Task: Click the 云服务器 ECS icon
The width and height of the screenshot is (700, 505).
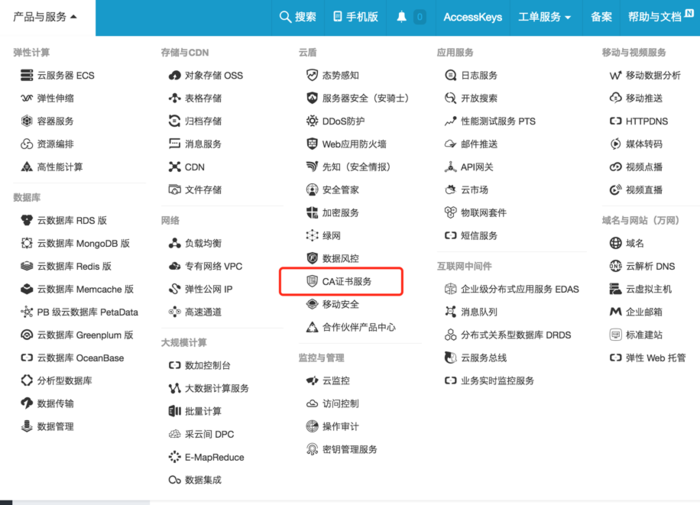Action: click(x=27, y=75)
